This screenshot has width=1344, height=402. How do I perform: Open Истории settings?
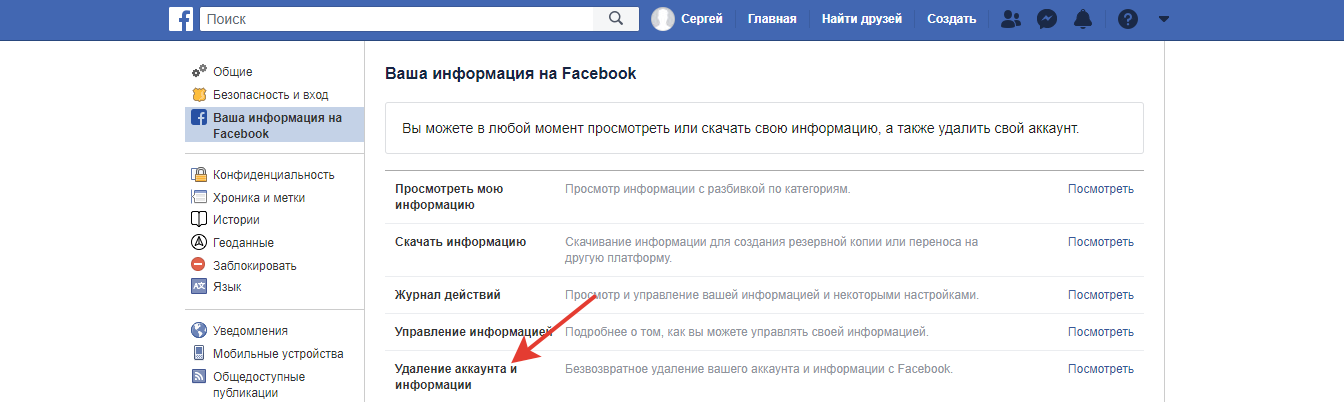[x=237, y=220]
